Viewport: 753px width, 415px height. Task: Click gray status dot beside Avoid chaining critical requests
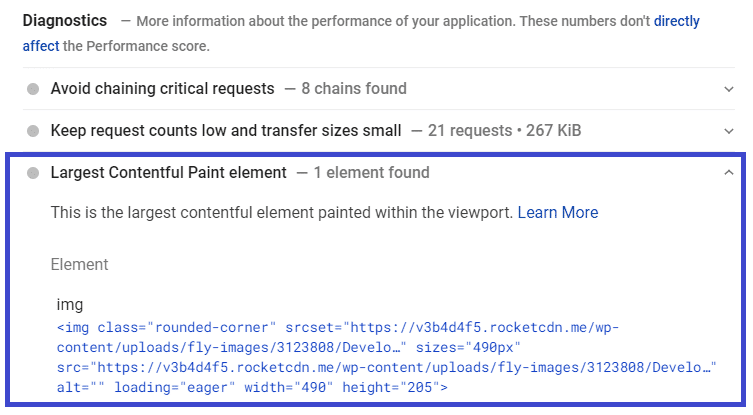[33, 89]
